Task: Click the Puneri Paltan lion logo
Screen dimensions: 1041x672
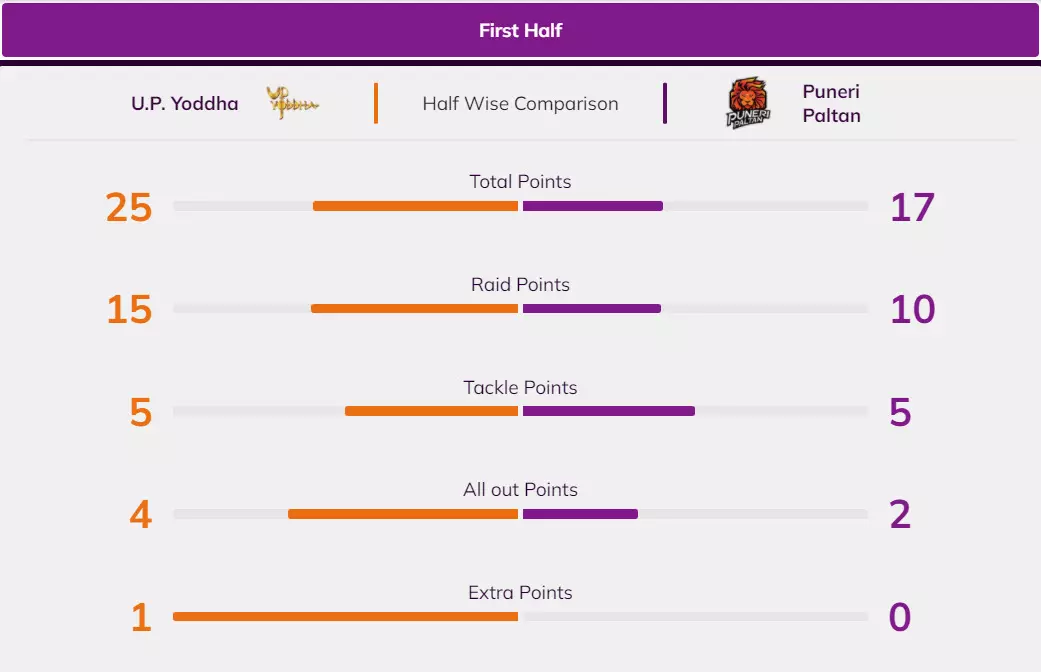Action: pyautogui.click(x=747, y=103)
